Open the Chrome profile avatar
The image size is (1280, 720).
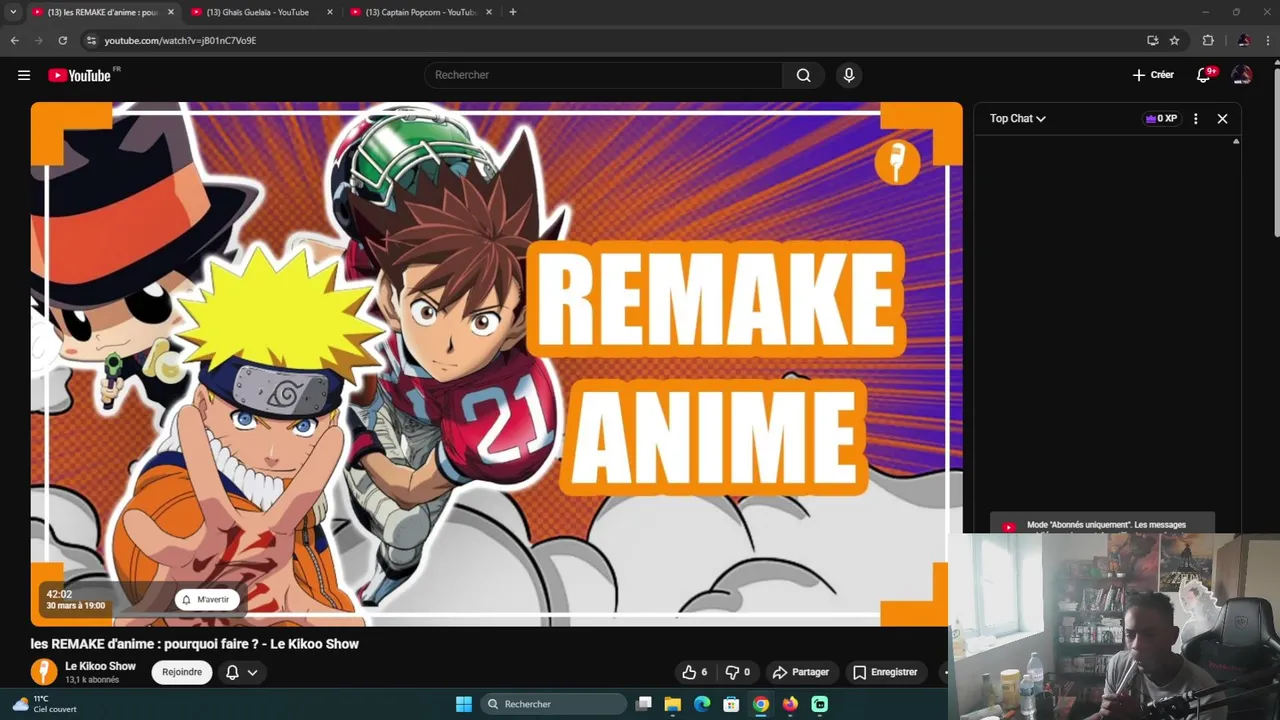(x=1243, y=40)
